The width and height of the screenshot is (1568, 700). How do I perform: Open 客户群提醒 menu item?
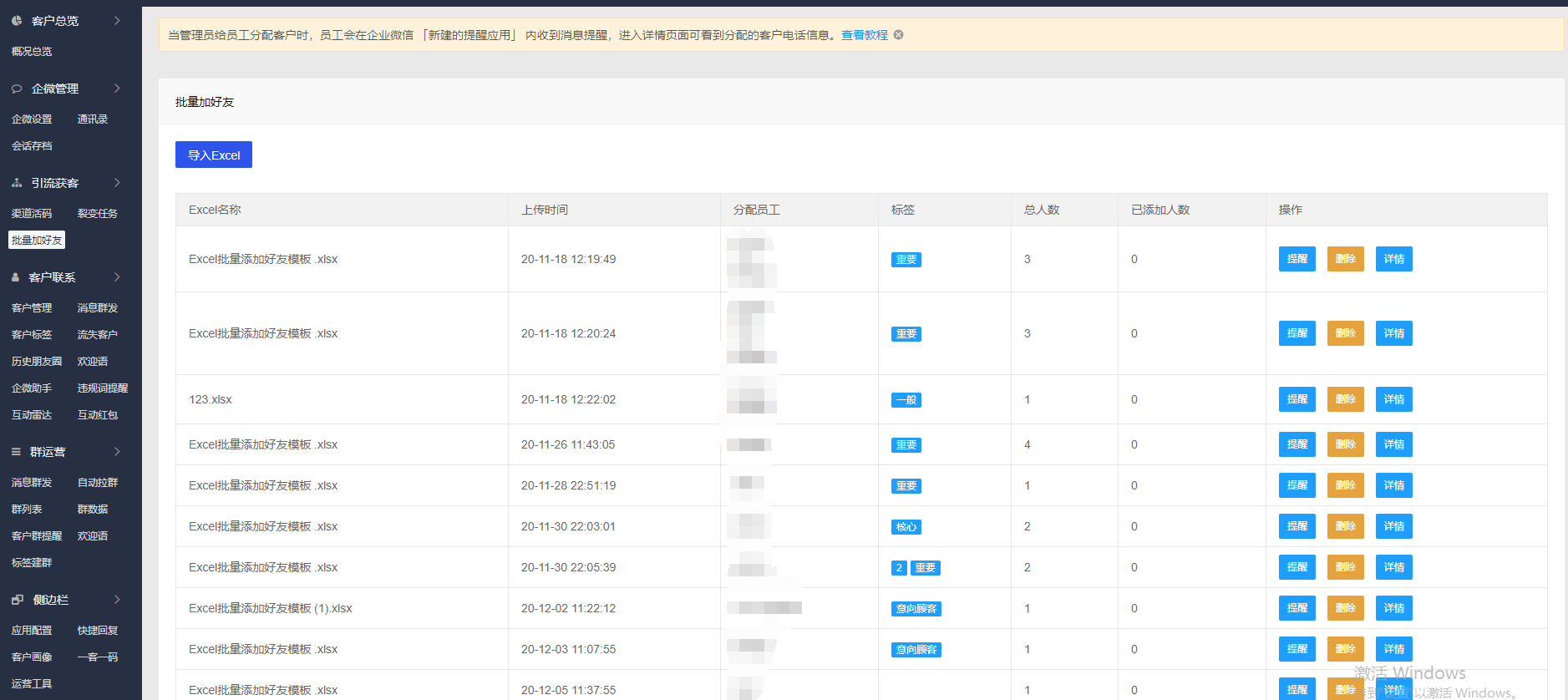click(37, 536)
